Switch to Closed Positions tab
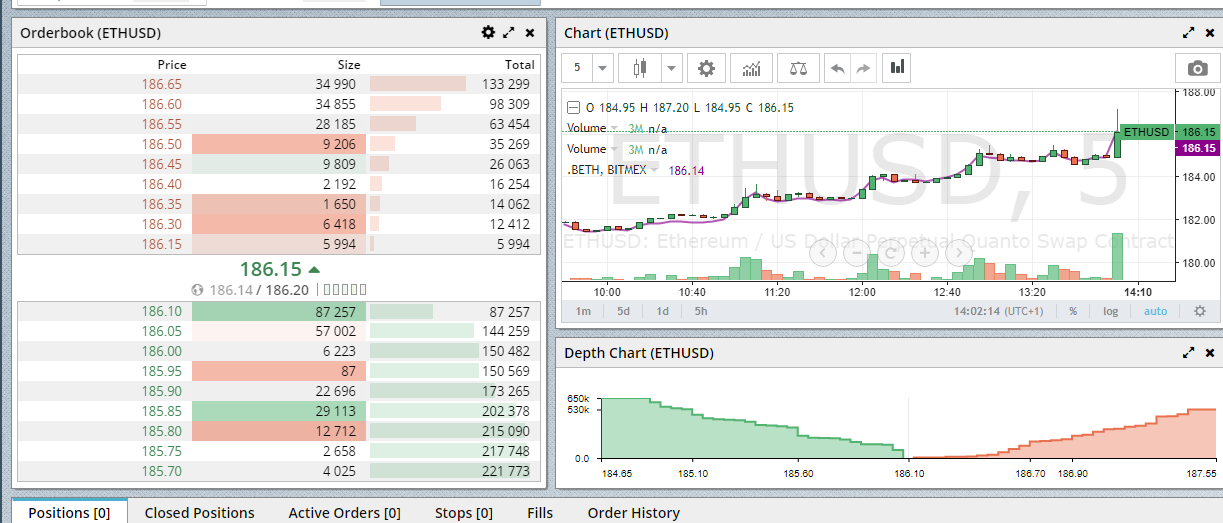Viewport: 1223px width, 523px height. [199, 512]
